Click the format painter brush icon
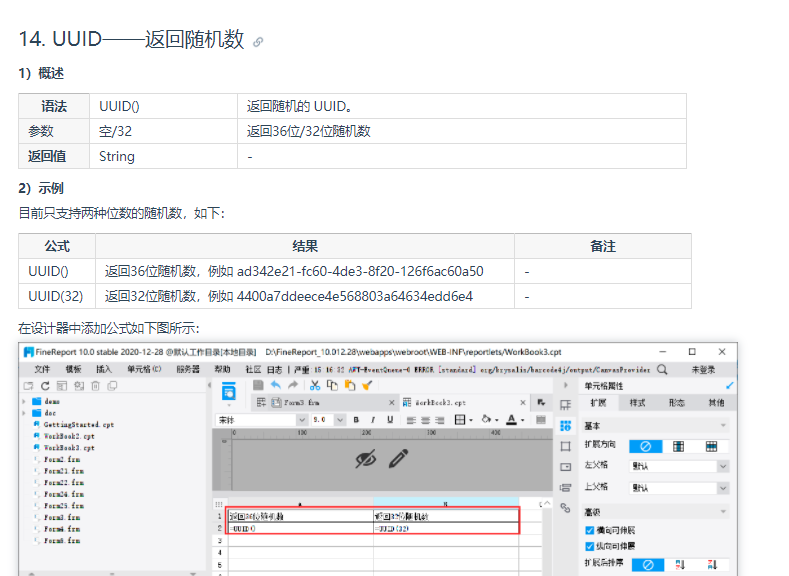Viewport: 789px width, 576px height. pos(367,385)
